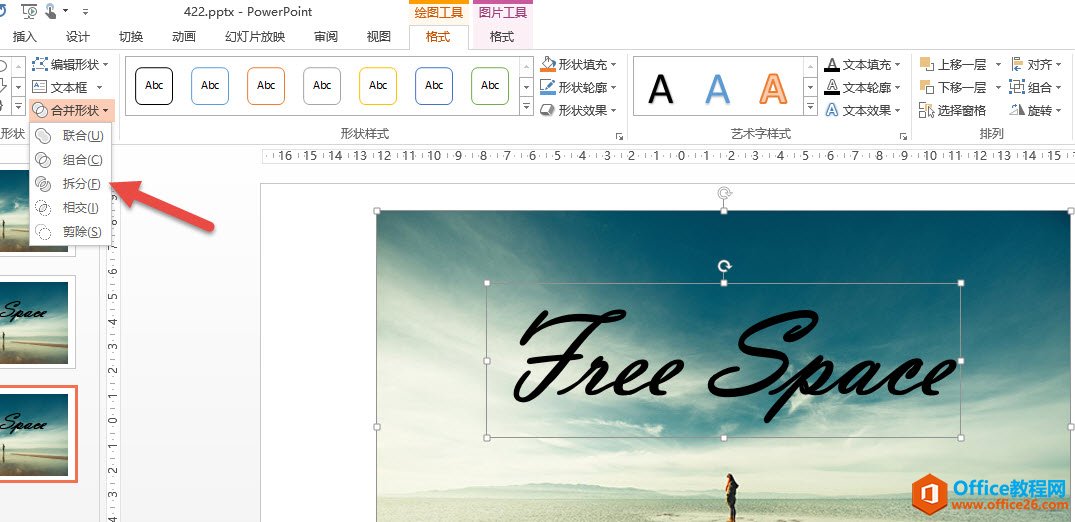The height and width of the screenshot is (522, 1075).
Task: Open the 幻灯片放映 tab
Action: coord(255,37)
